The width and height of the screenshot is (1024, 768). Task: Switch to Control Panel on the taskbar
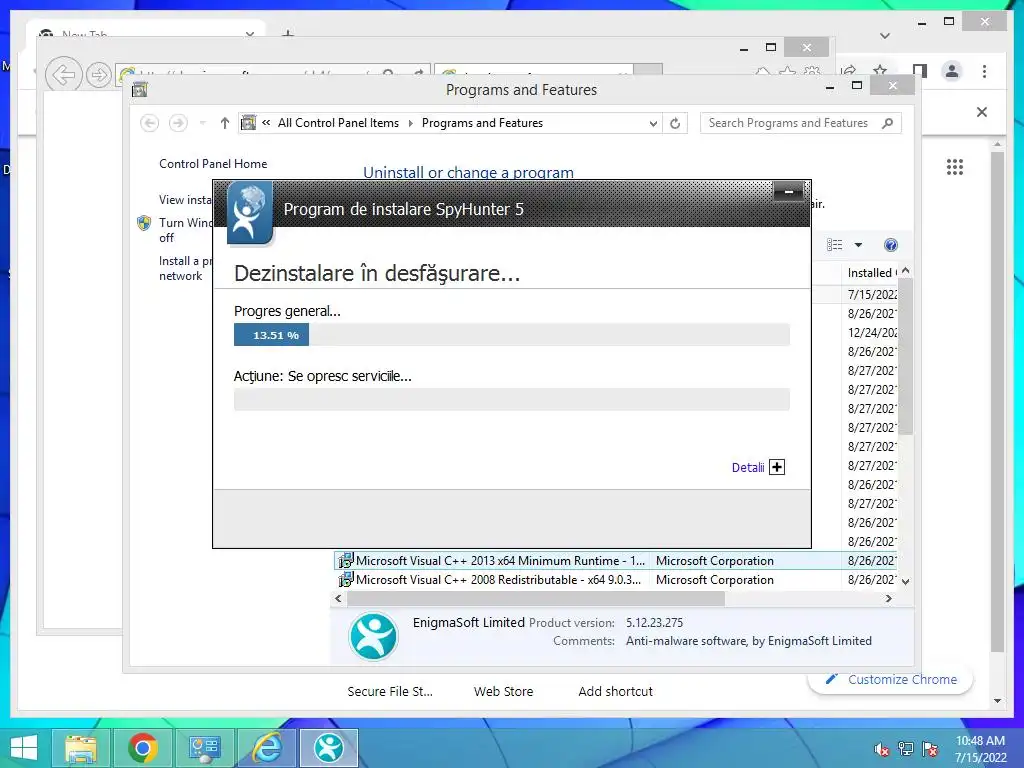point(204,748)
